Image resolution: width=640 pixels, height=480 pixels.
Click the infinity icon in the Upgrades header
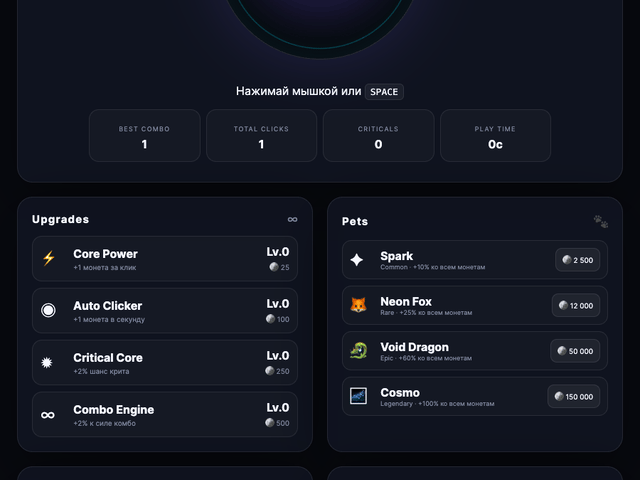292,220
